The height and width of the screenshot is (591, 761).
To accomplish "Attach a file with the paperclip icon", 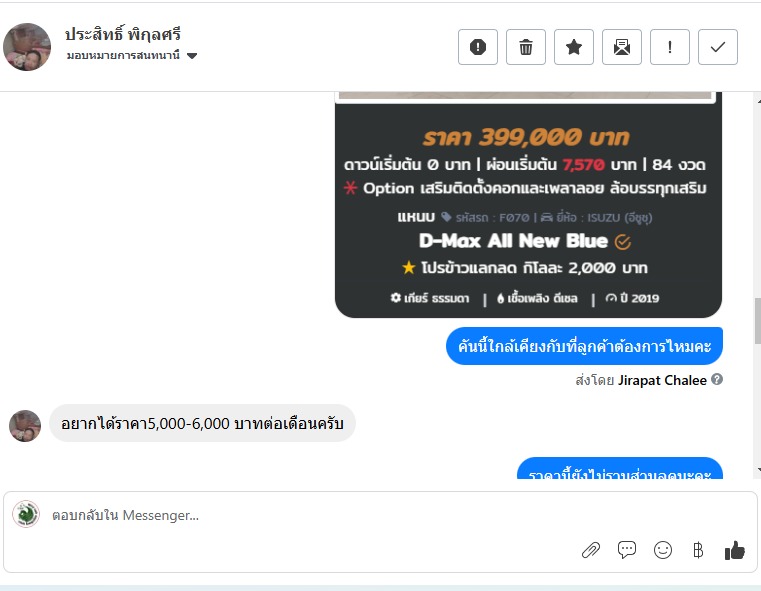I will click(x=591, y=550).
